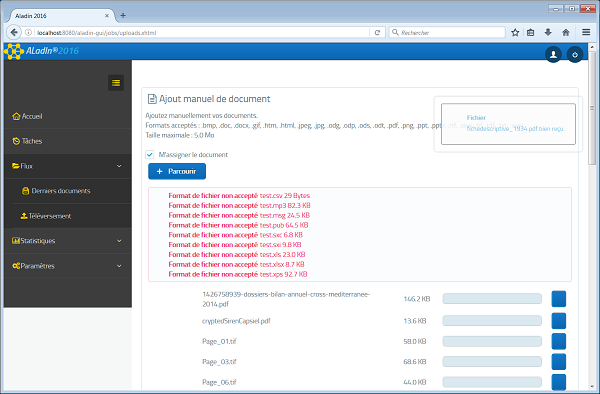Expand the Statistiques menu section

(68, 241)
